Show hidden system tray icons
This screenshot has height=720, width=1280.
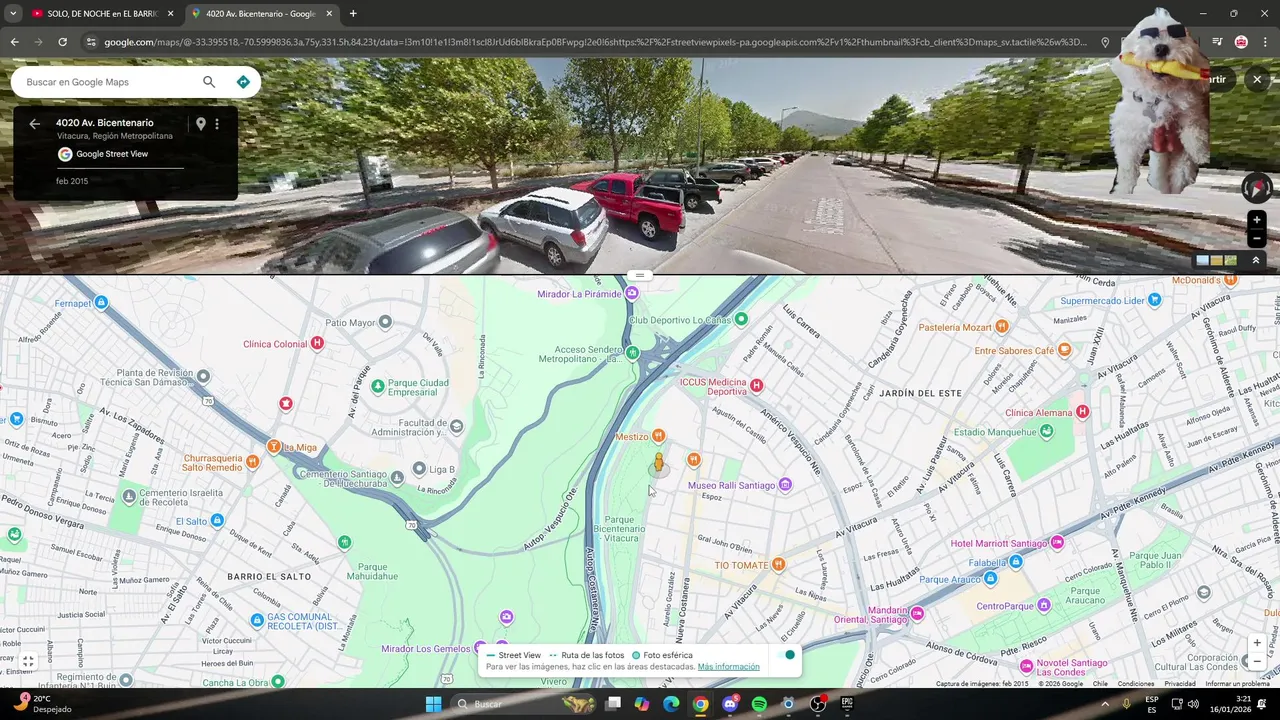pos(1105,704)
